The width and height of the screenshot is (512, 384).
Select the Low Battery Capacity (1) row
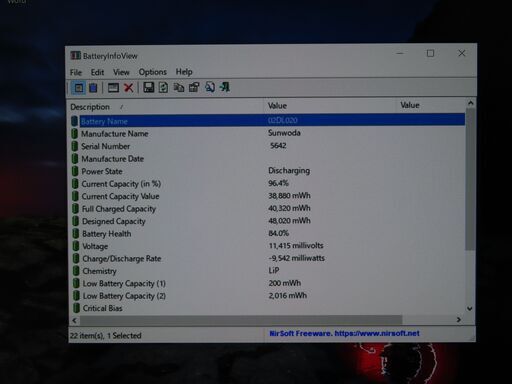tap(268, 283)
